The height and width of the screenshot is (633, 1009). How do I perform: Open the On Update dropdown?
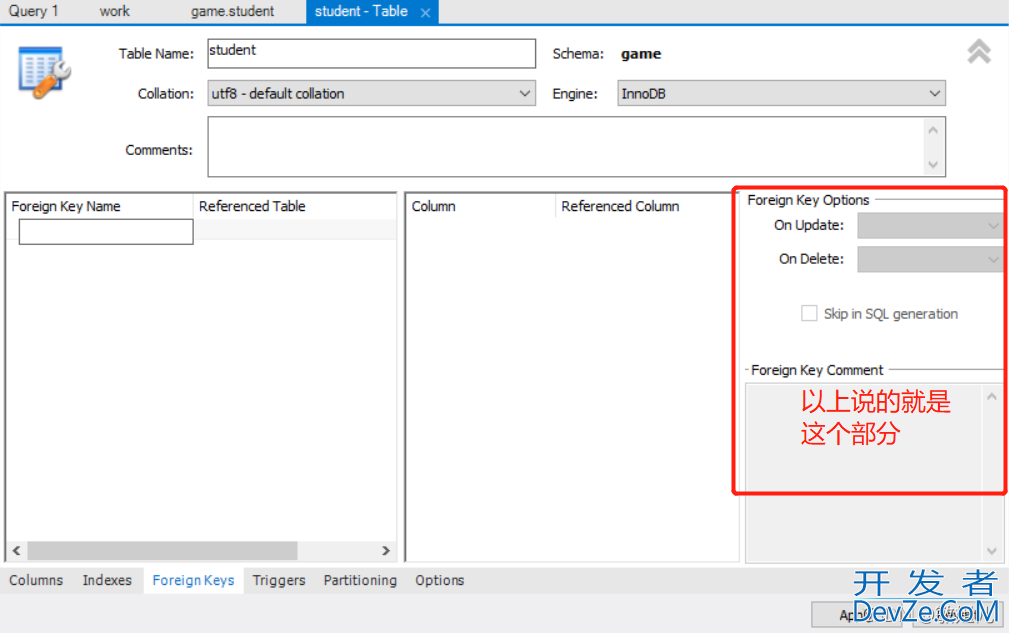[930, 226]
